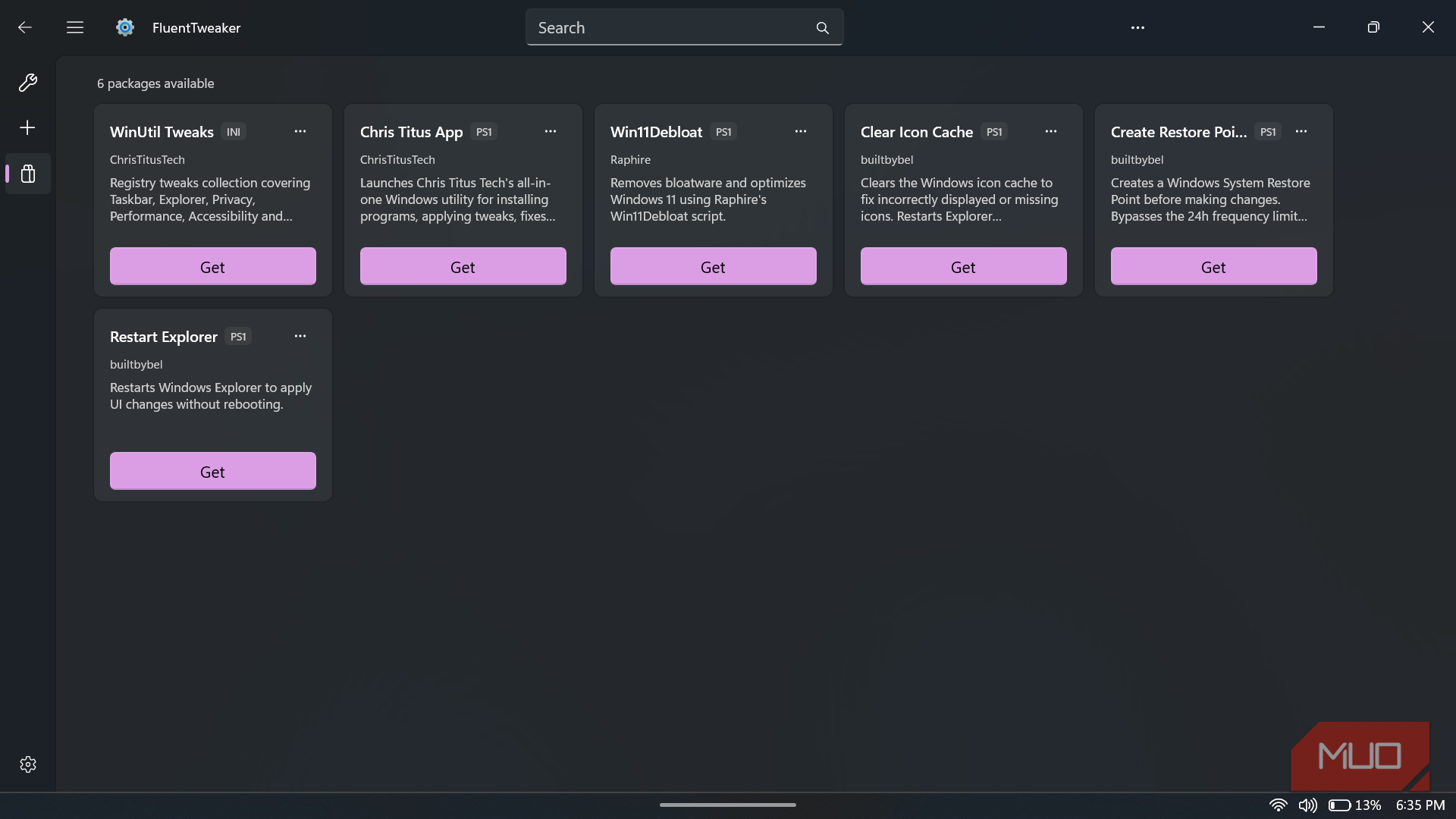Click the INI badge on WinUtil Tweaks
The image size is (1456, 819).
pyautogui.click(x=234, y=132)
